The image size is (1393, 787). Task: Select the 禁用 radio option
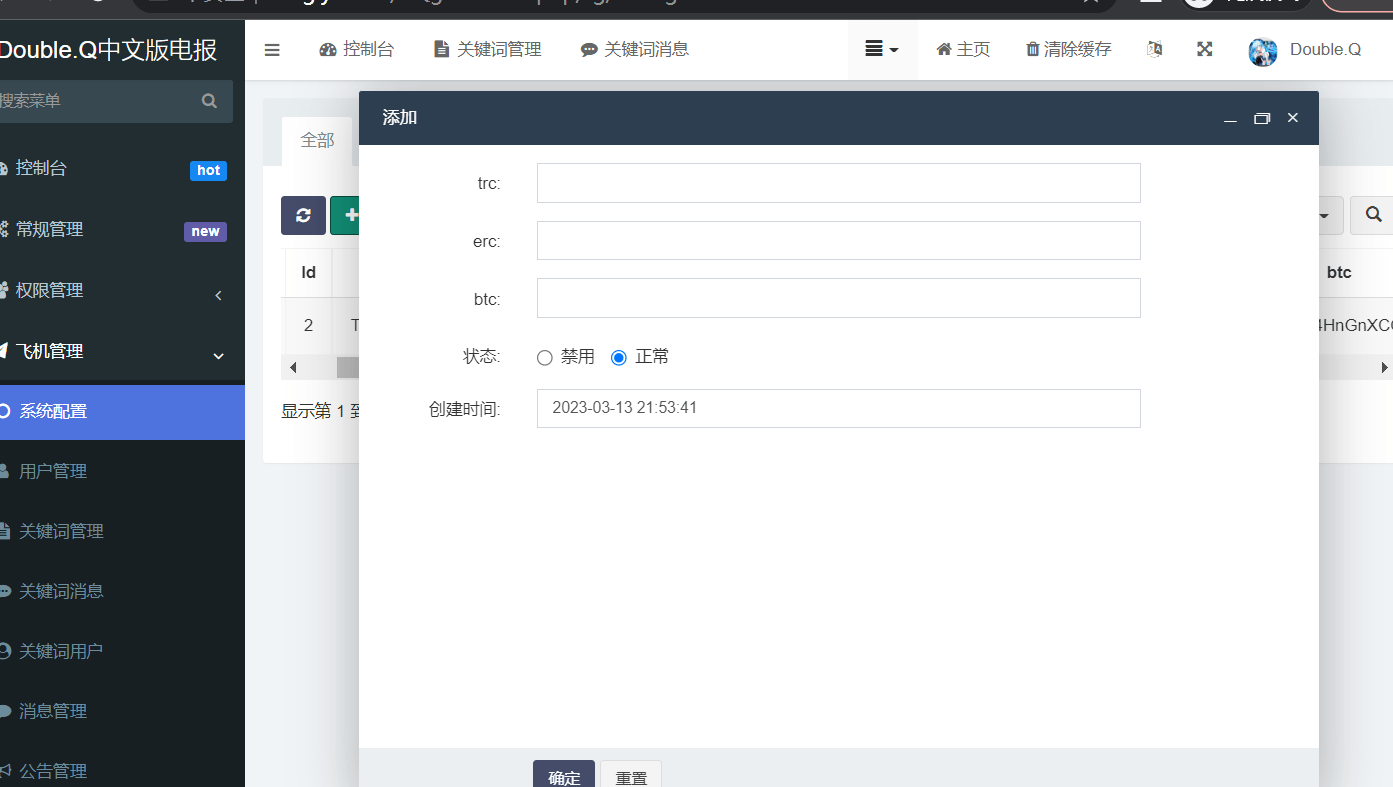545,357
